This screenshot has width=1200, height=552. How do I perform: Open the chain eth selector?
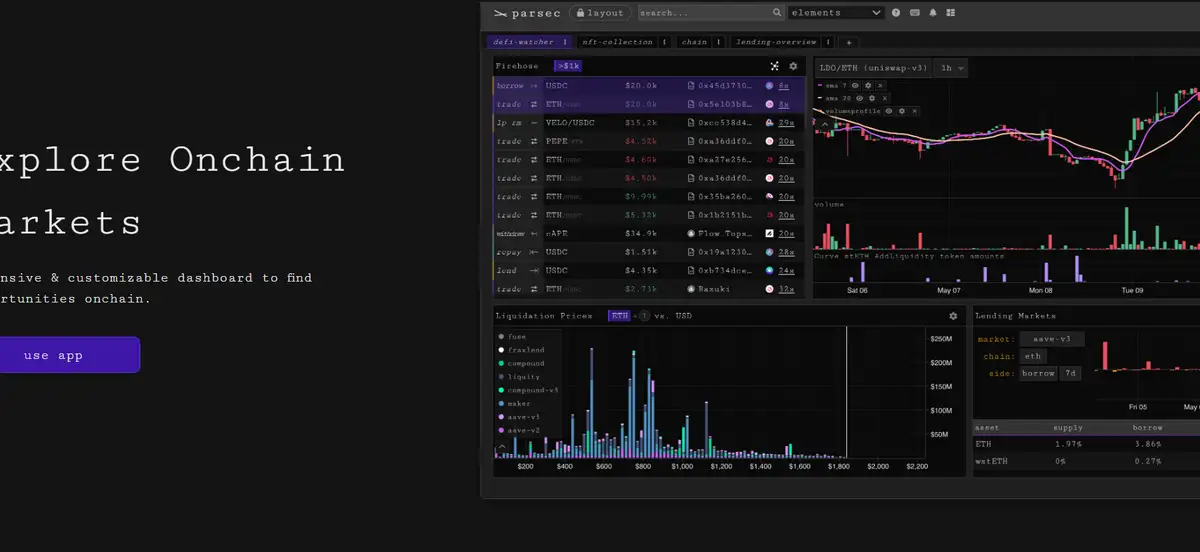coord(1033,356)
